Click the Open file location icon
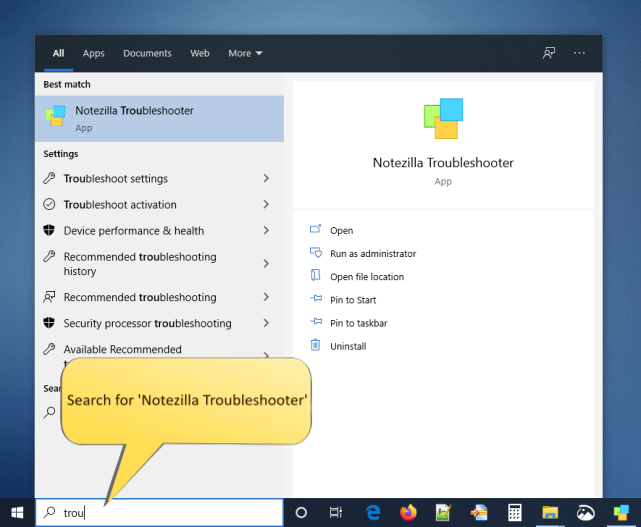Viewport: 641px width, 527px height. pos(316,275)
